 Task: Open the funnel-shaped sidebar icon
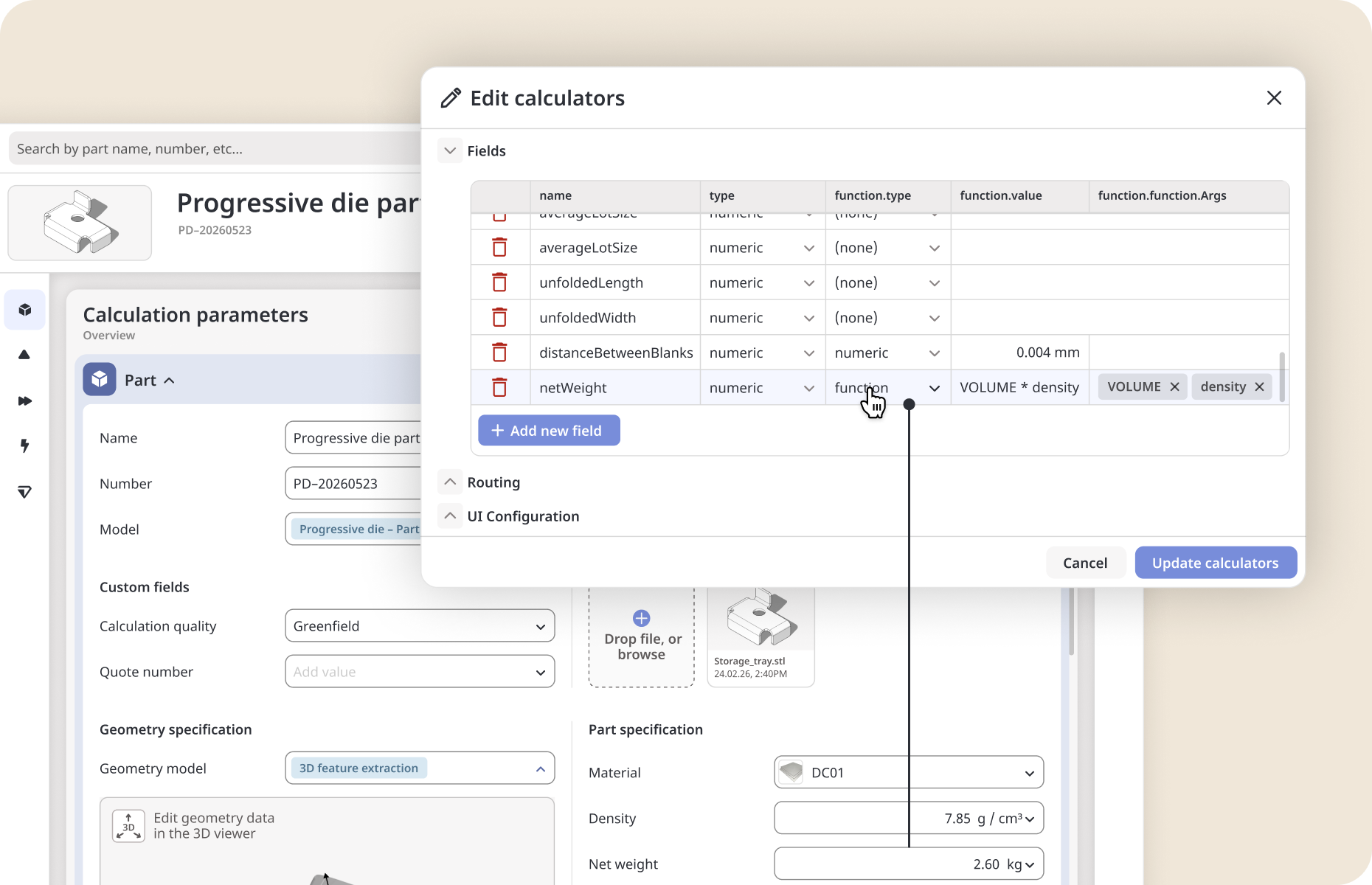pyautogui.click(x=24, y=492)
